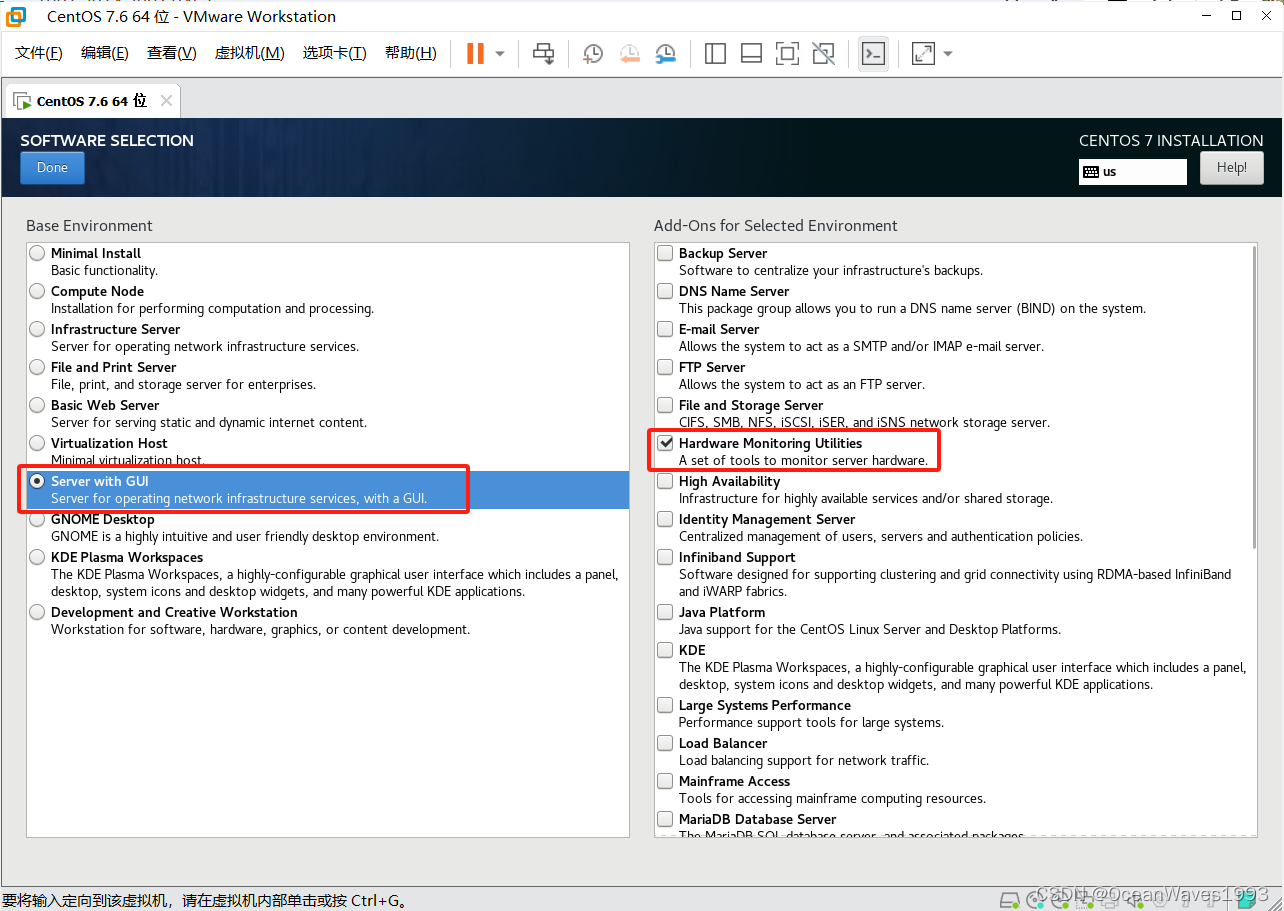1284x911 pixels.
Task: Enter full screen mode icon
Action: click(x=787, y=53)
